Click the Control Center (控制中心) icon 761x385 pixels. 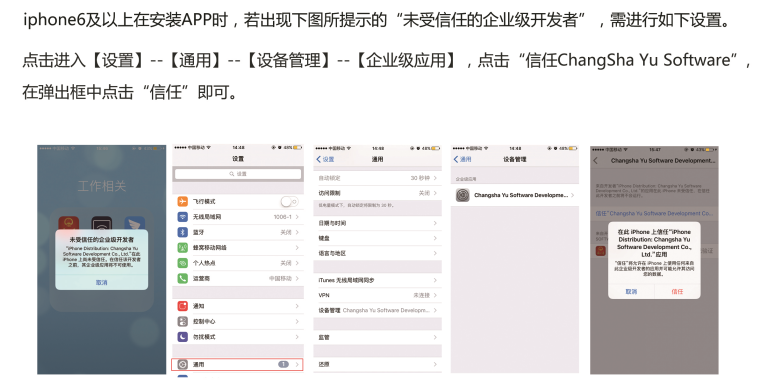pyautogui.click(x=182, y=321)
